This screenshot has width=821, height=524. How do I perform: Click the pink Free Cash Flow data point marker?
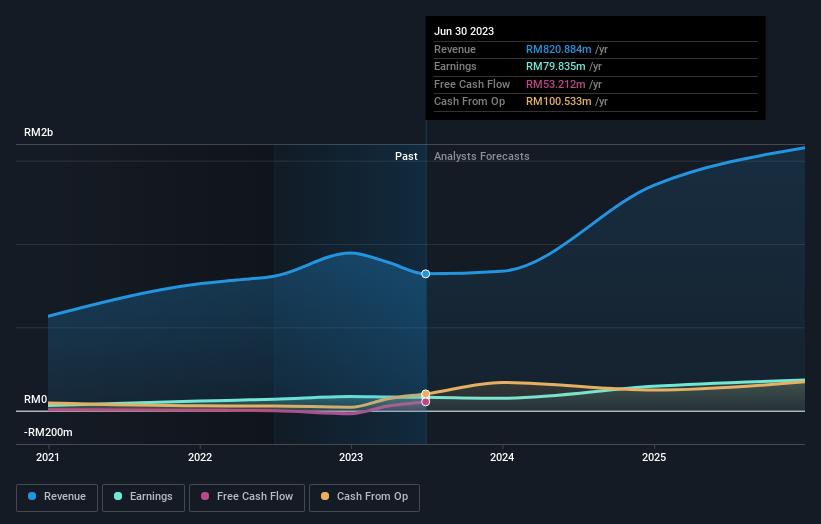[426, 402]
